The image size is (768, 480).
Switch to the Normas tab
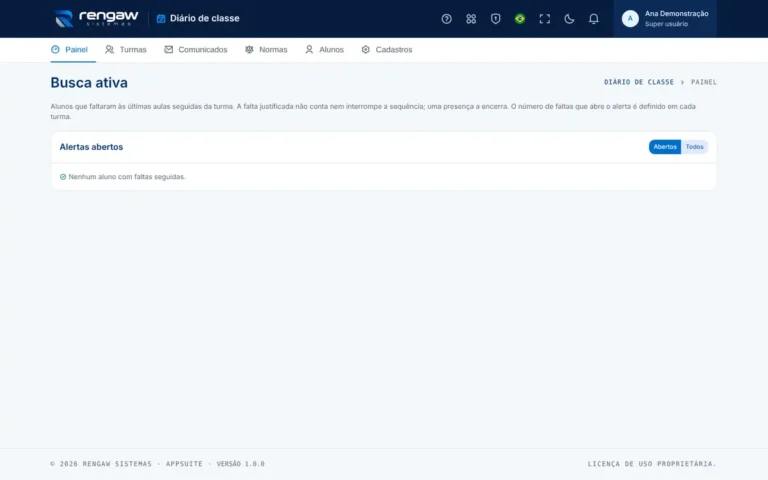point(266,49)
